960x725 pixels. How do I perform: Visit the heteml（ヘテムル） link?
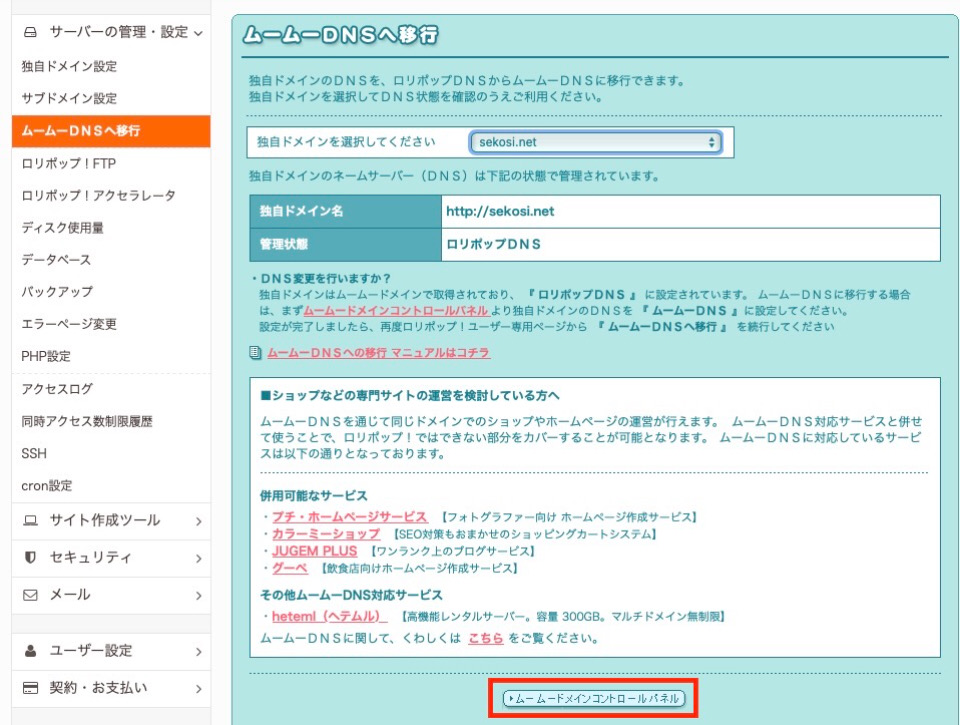(x=329, y=616)
